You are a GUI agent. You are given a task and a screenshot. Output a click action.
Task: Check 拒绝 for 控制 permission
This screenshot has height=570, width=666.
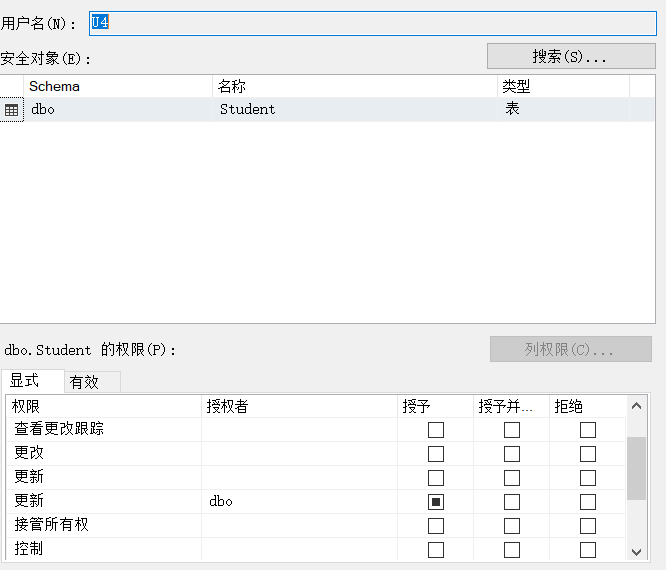pos(588,550)
